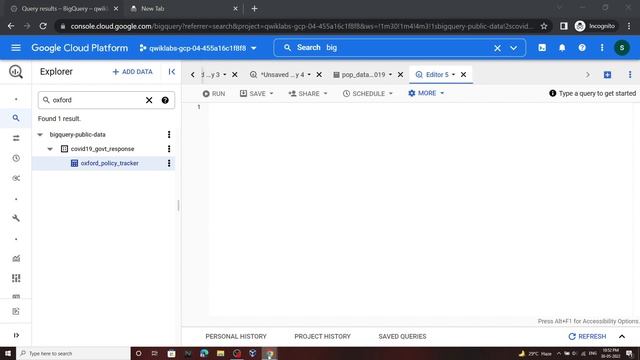The width and height of the screenshot is (640, 360).
Task: Open PERSONAL HISTORY tab
Action: 236,337
